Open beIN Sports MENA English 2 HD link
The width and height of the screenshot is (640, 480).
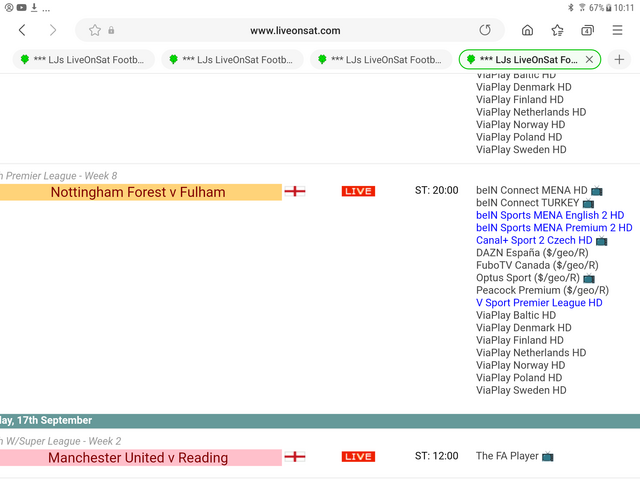click(x=550, y=215)
